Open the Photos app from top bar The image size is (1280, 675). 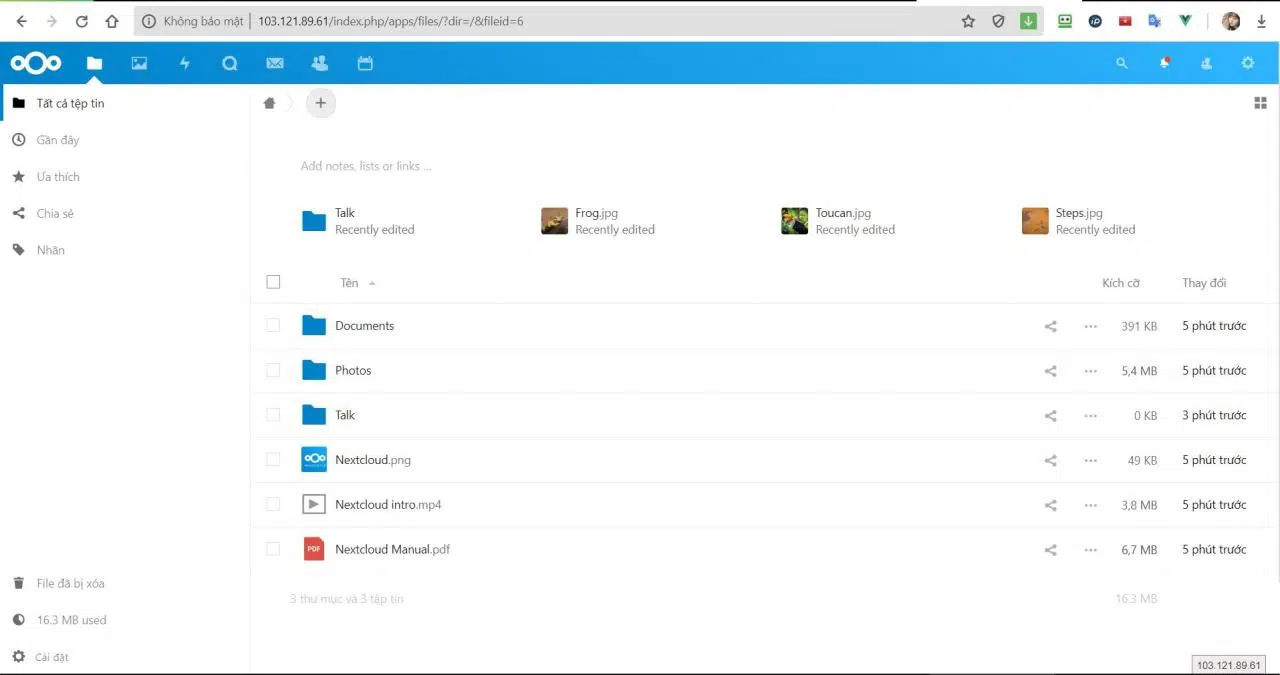pyautogui.click(x=139, y=62)
